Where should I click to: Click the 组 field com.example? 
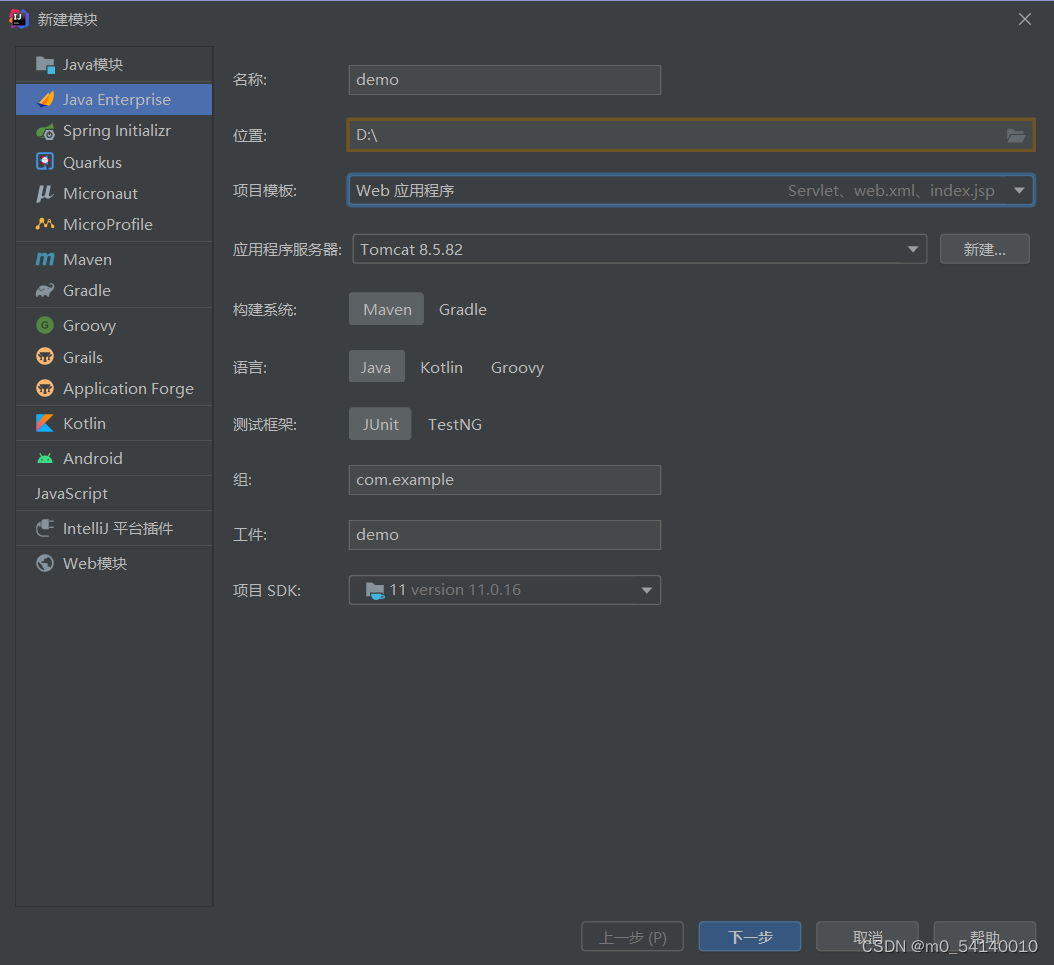coord(504,480)
